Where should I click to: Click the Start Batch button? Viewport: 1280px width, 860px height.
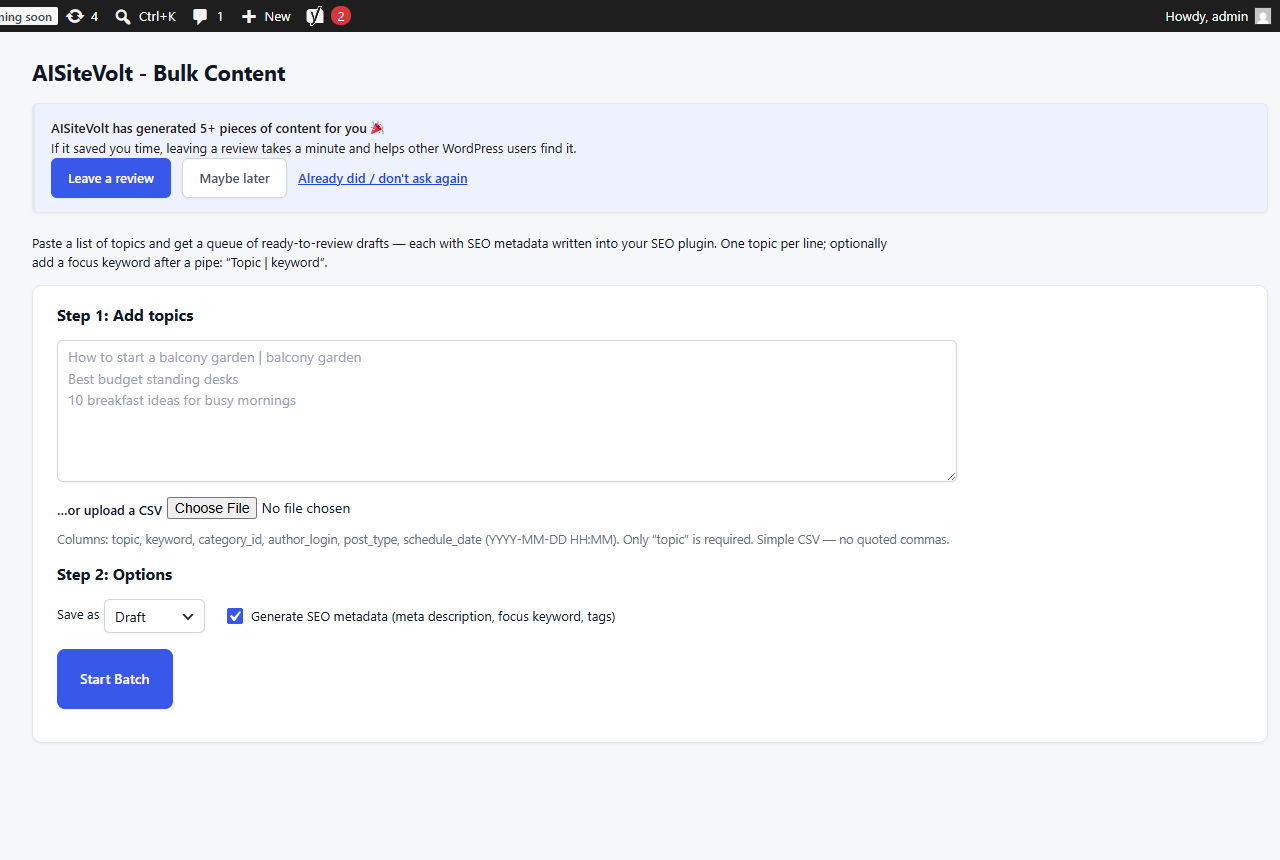[x=115, y=679]
